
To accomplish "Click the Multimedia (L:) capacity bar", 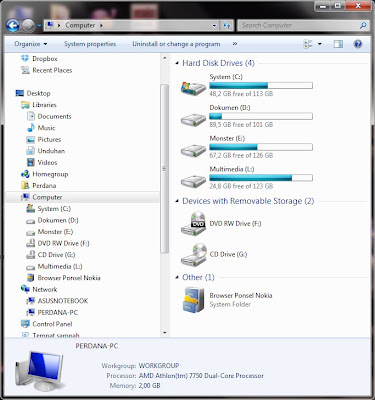I will click(261, 178).
